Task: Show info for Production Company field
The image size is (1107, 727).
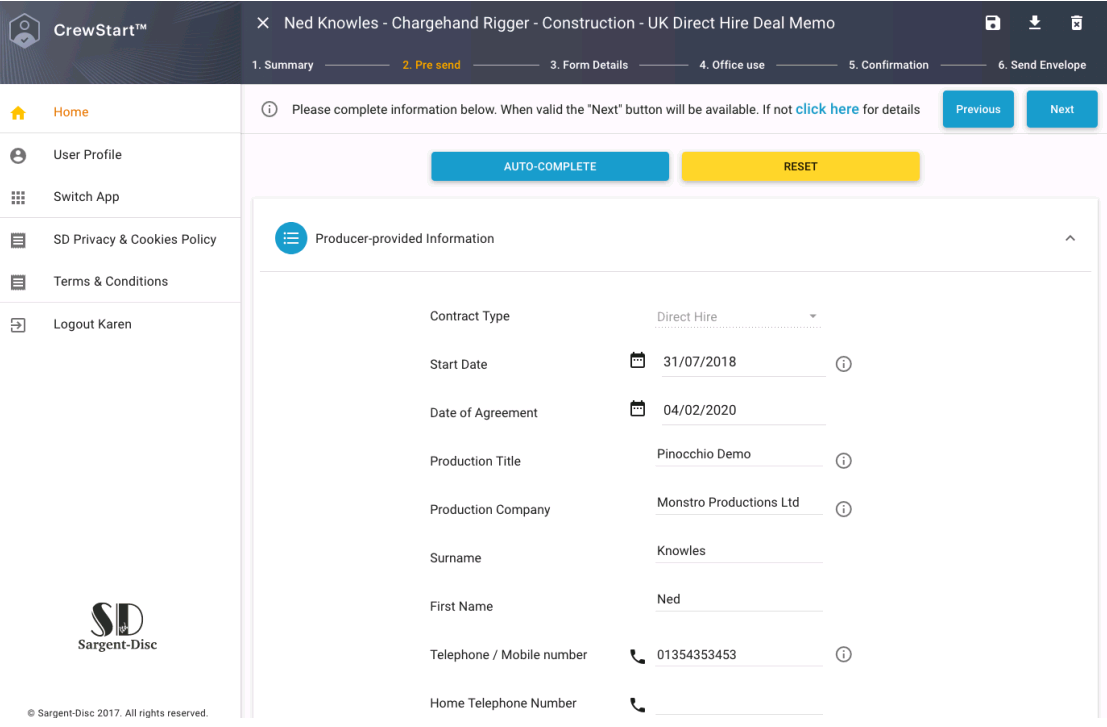Action: [843, 509]
